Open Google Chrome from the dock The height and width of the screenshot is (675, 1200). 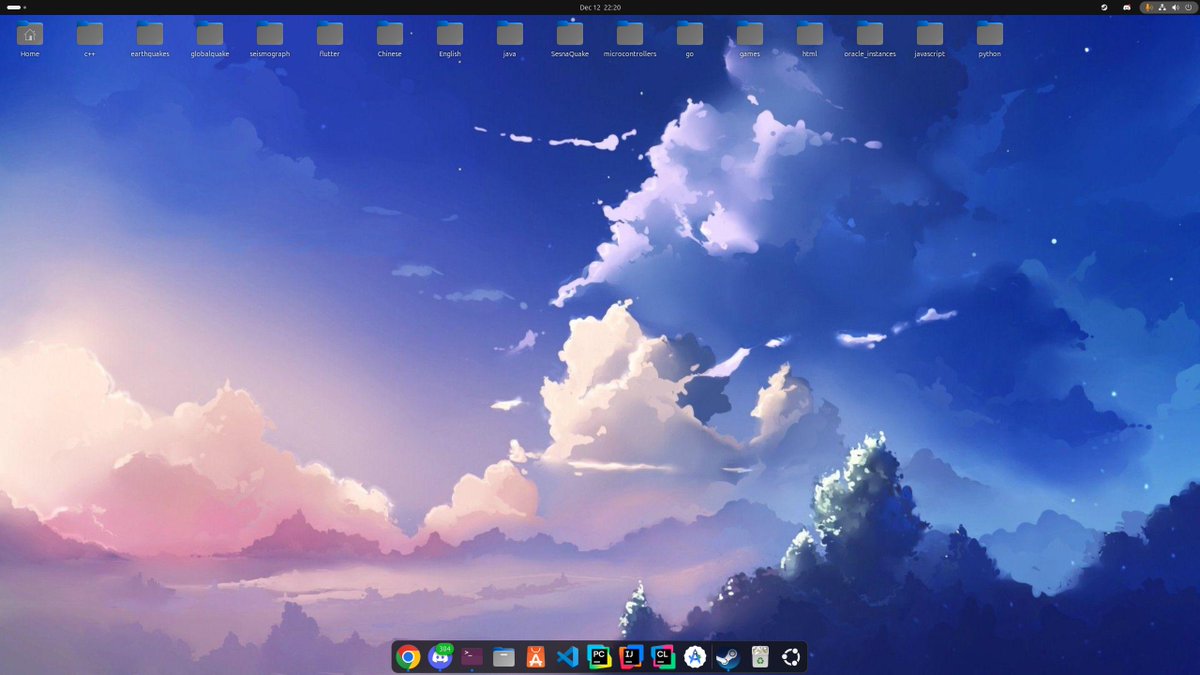click(x=407, y=657)
